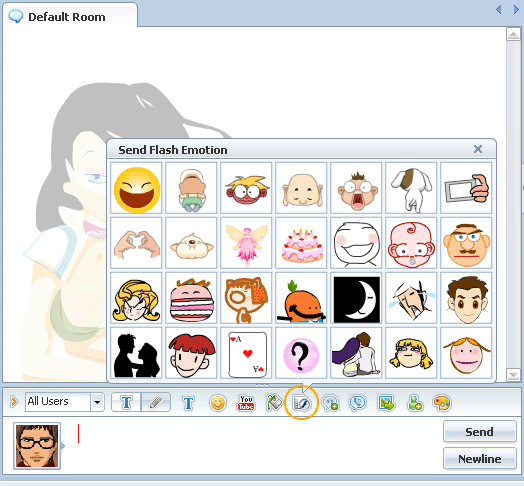Toggle rich text mode T button
Image resolution: width=524 pixels, height=486 pixels.
pos(126,402)
